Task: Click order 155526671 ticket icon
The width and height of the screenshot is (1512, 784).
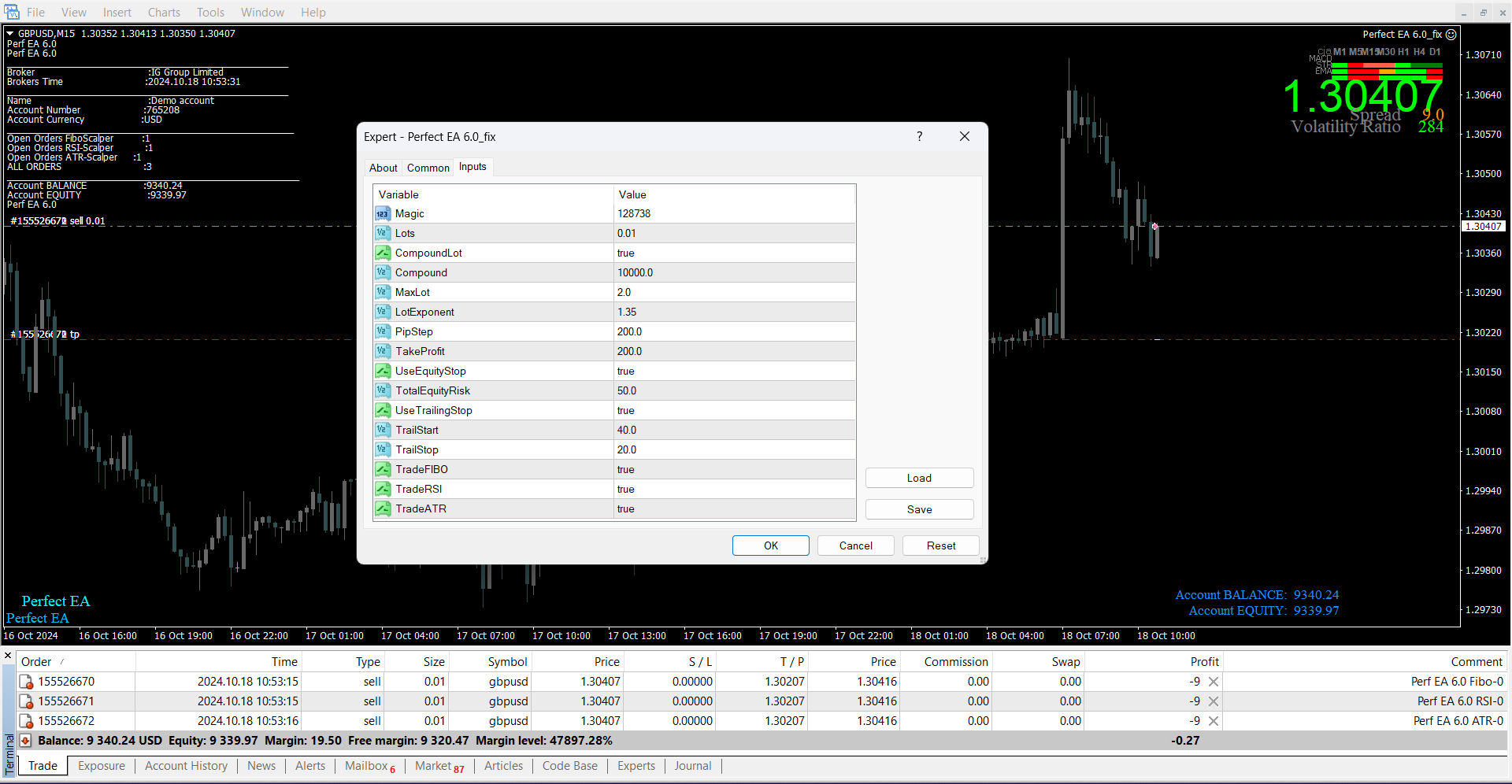Action: (x=26, y=701)
